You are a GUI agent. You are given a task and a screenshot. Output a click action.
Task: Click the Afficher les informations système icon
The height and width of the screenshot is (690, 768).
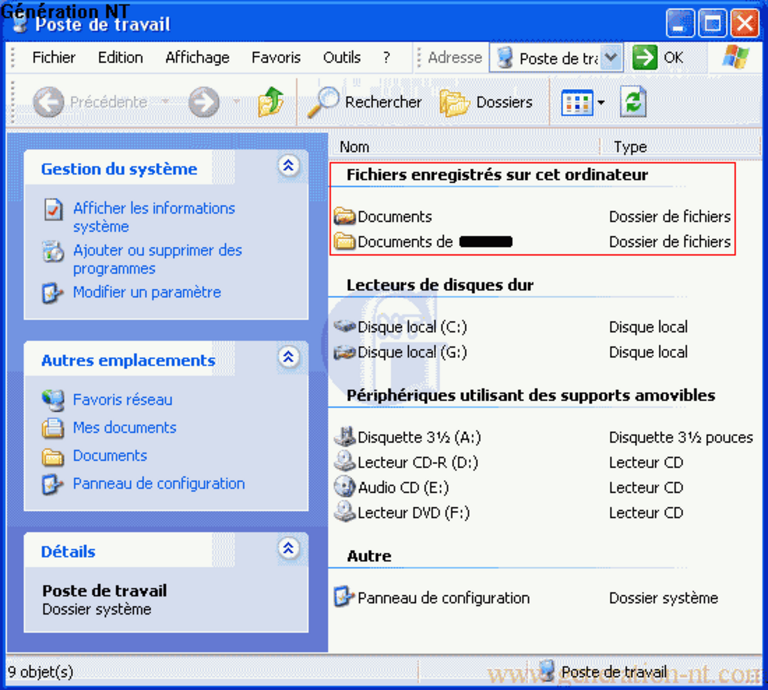click(x=53, y=210)
